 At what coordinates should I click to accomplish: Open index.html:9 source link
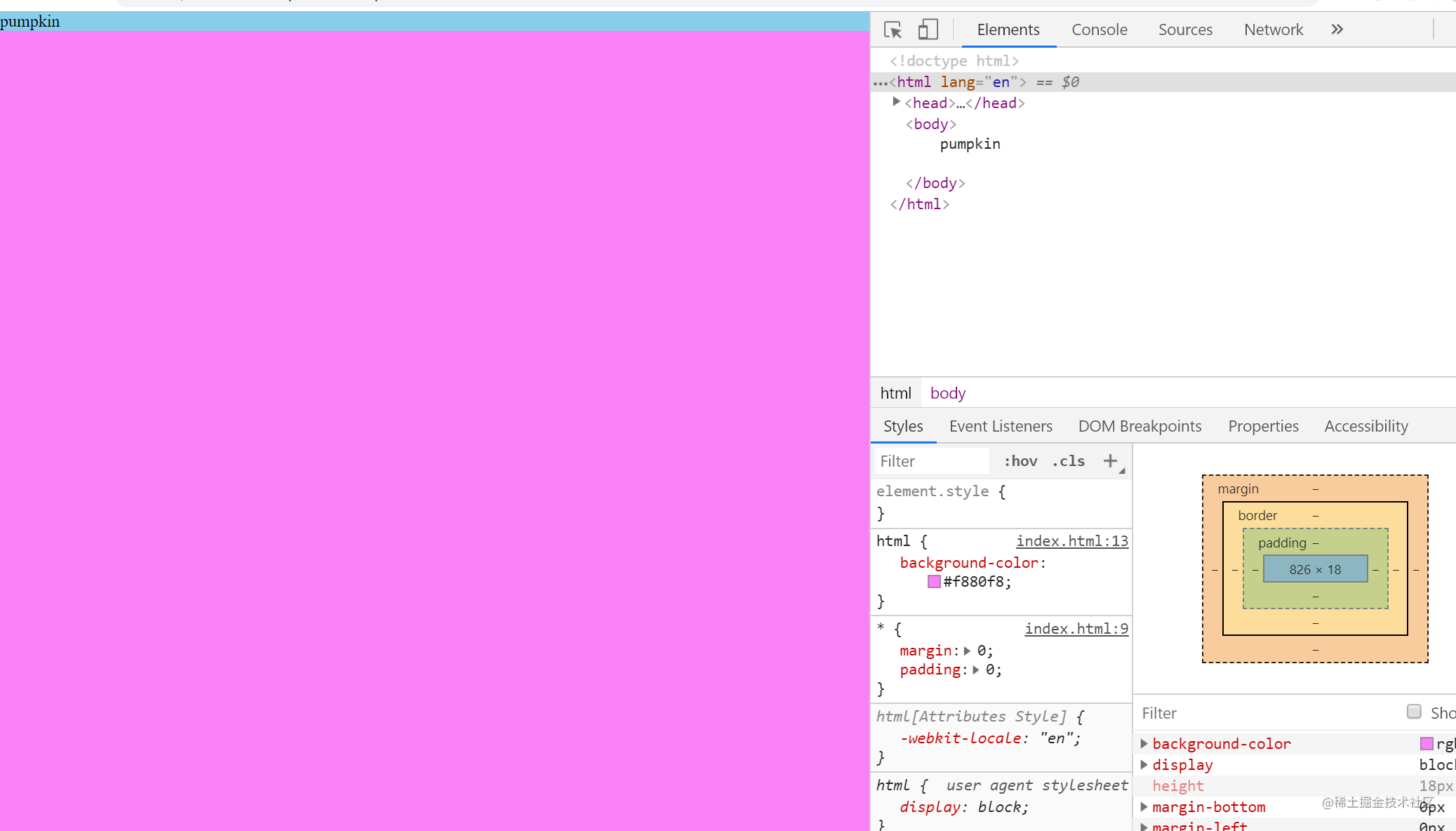(1076, 628)
